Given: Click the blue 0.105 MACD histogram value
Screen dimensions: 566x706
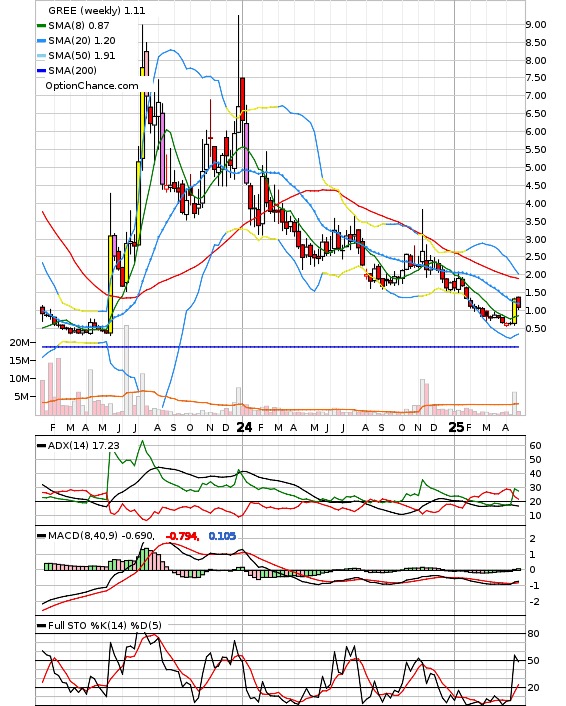Looking at the screenshot, I should (222, 536).
